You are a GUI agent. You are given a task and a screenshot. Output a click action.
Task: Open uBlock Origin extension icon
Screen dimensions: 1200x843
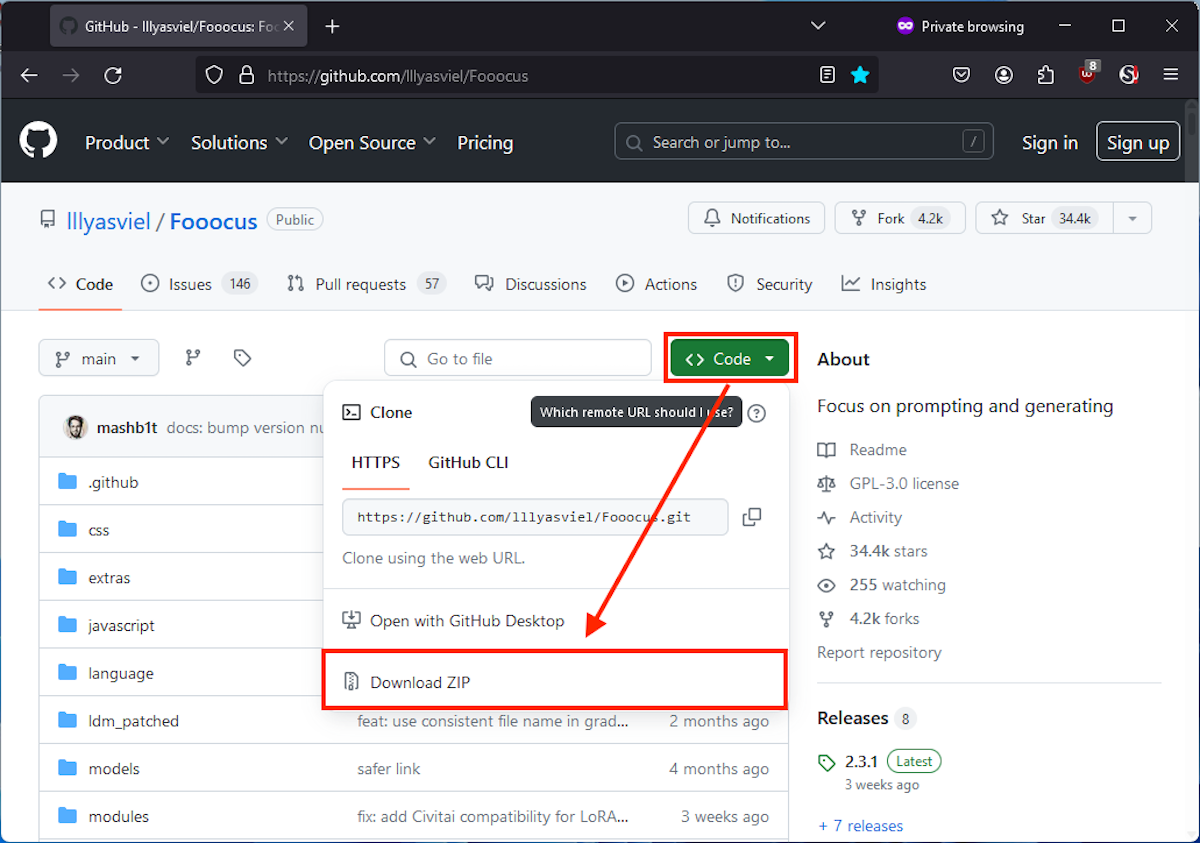pos(1088,74)
